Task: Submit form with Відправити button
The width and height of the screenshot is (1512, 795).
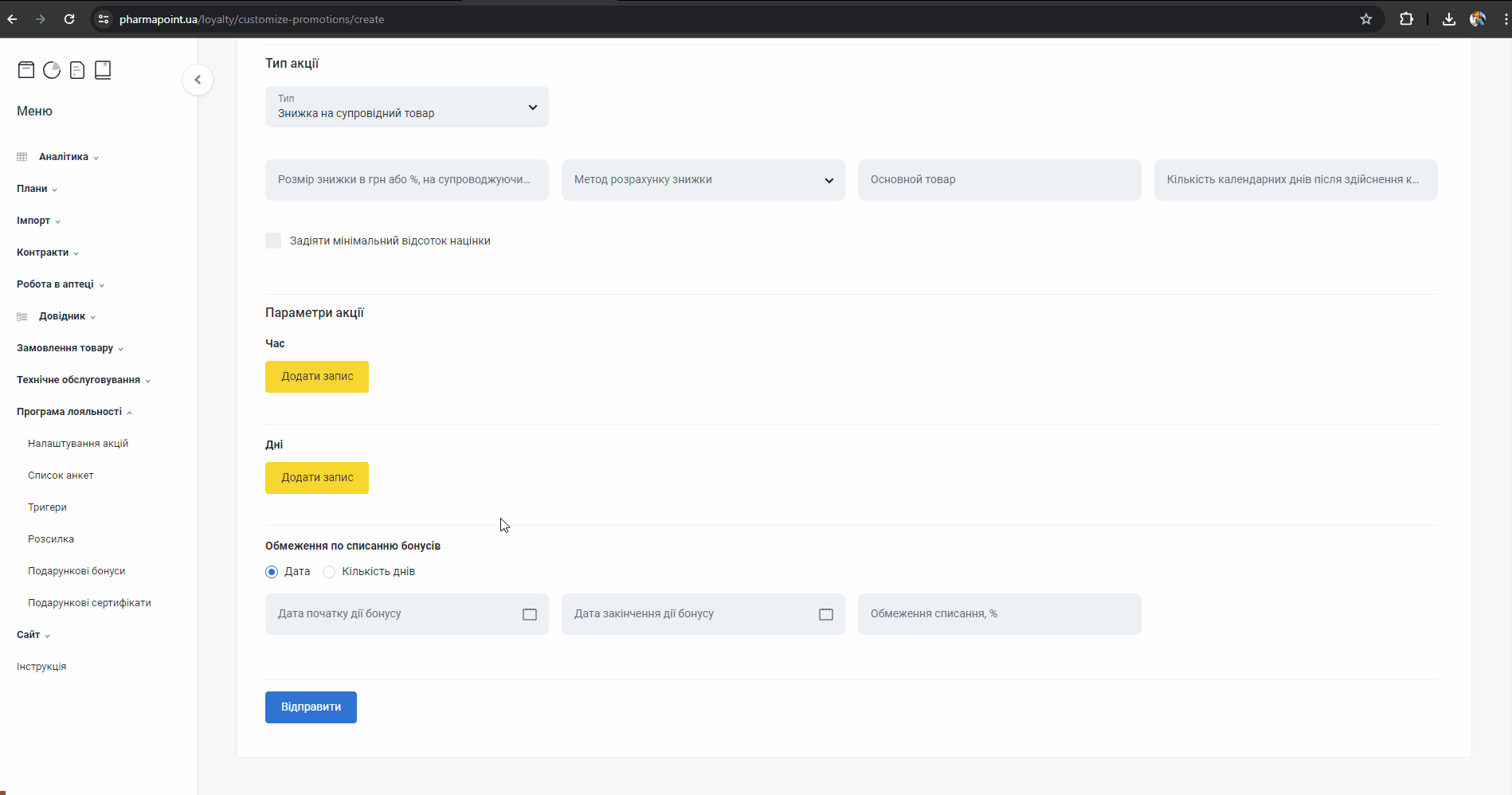Action: [311, 707]
